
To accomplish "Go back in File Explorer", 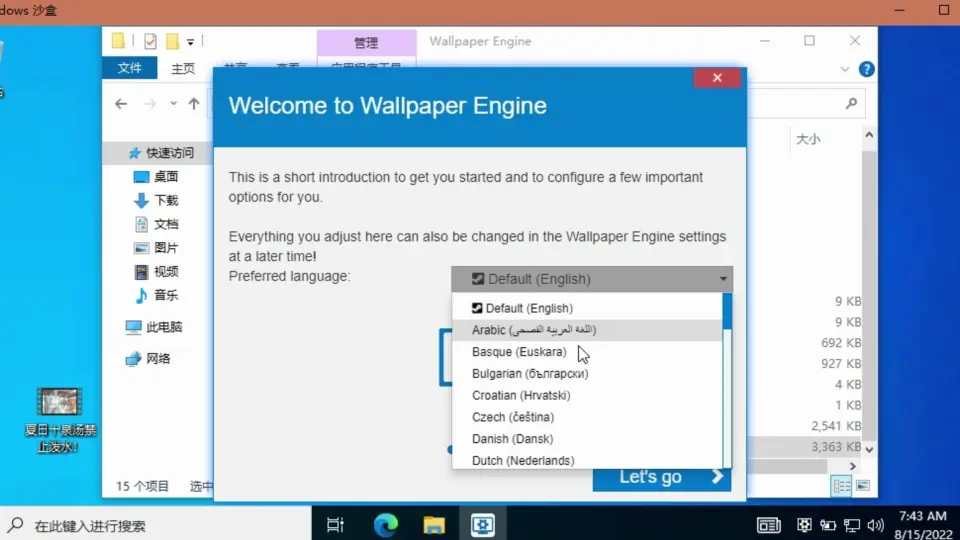I will 121,103.
